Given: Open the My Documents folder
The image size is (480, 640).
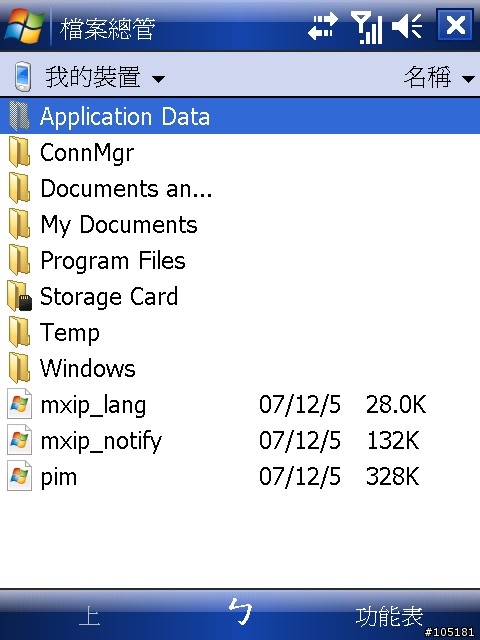Looking at the screenshot, I should [240, 224].
